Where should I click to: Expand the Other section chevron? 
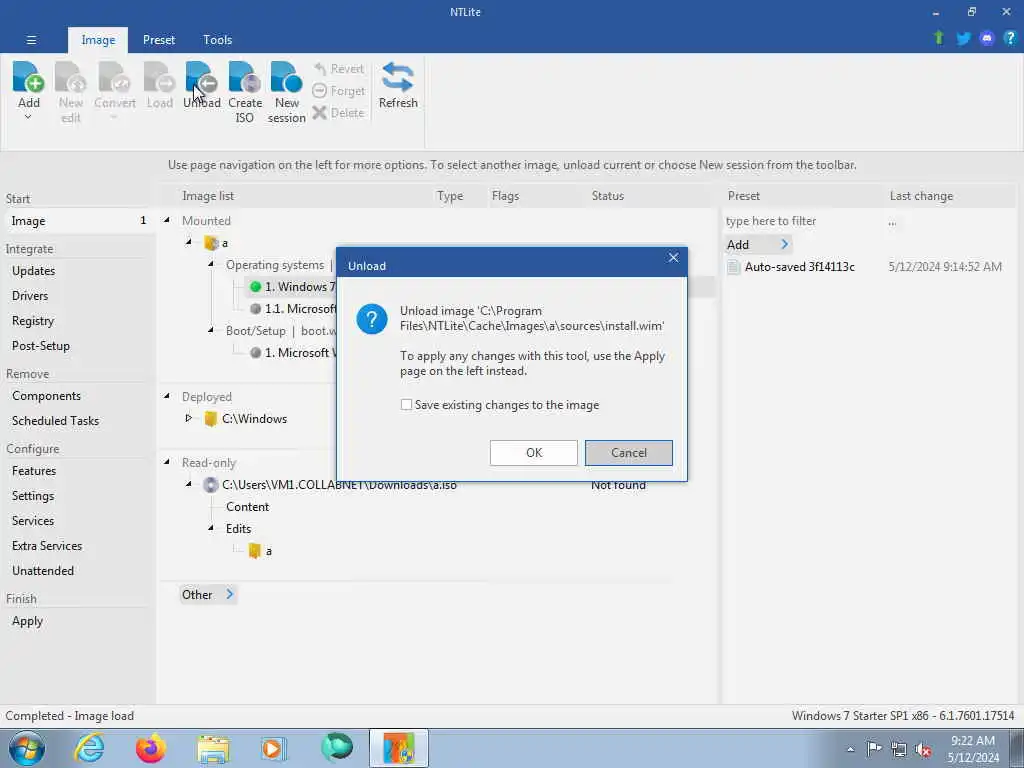[x=229, y=594]
